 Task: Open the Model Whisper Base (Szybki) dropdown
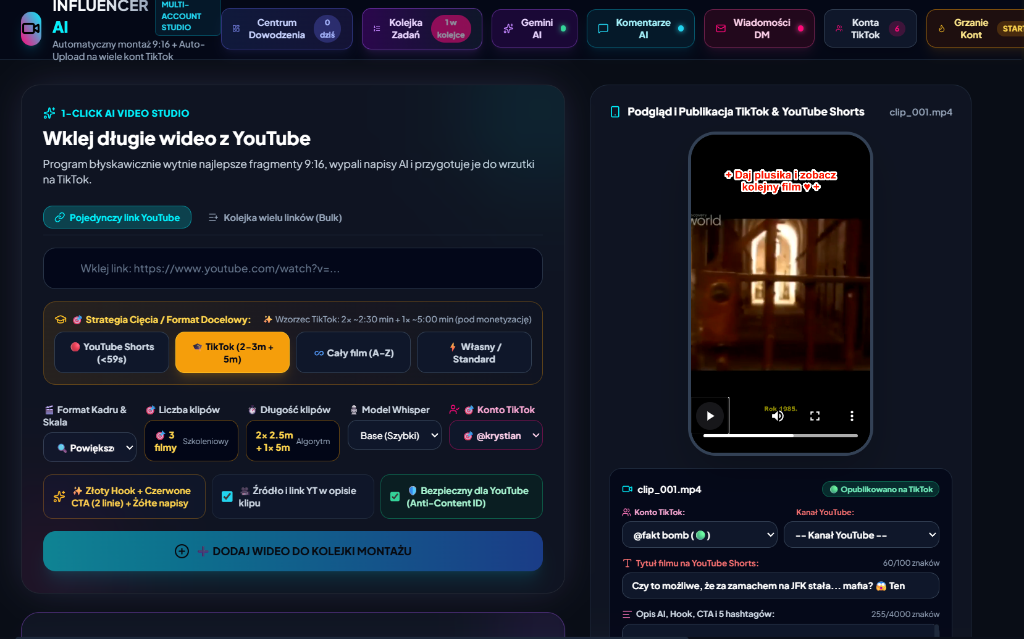tap(394, 435)
